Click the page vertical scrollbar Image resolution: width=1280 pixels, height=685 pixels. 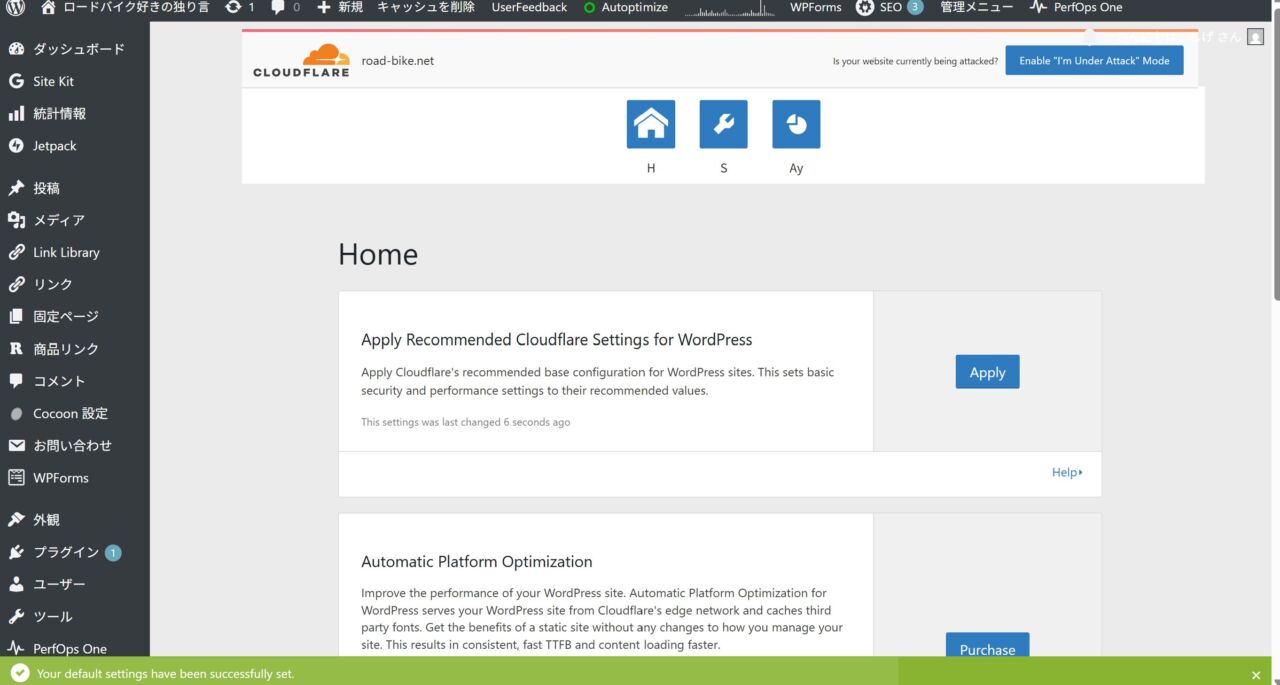(x=1275, y=150)
